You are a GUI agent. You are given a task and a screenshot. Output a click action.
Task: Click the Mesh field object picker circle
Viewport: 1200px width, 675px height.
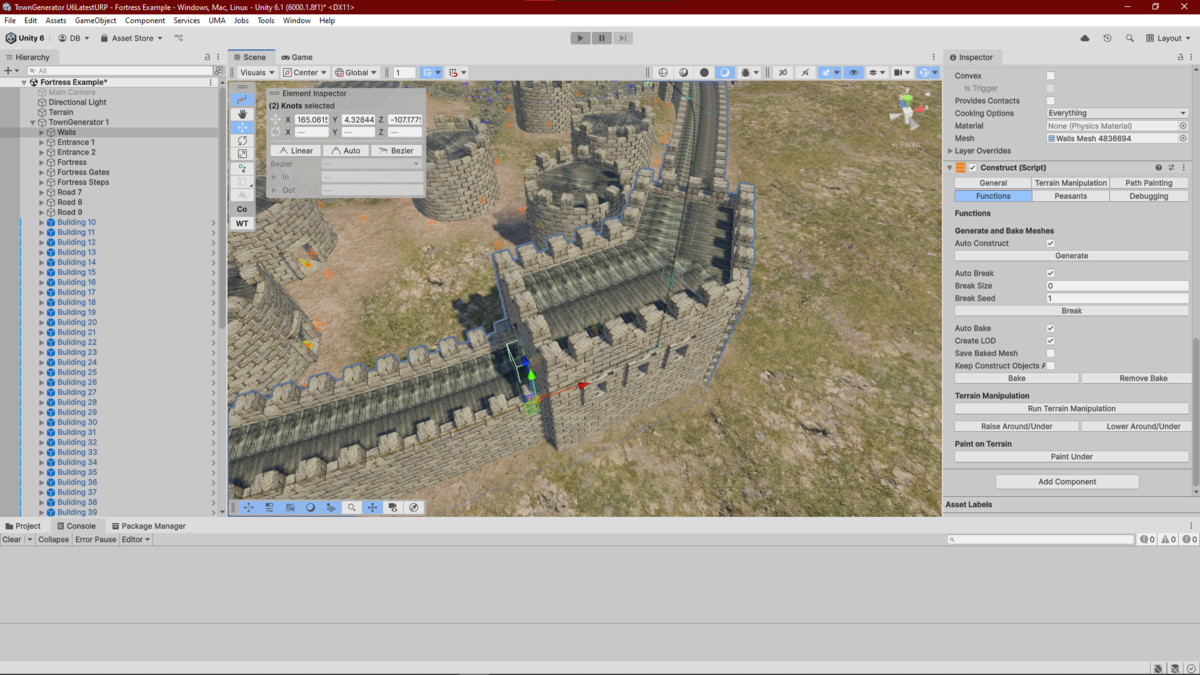[x=1183, y=138]
